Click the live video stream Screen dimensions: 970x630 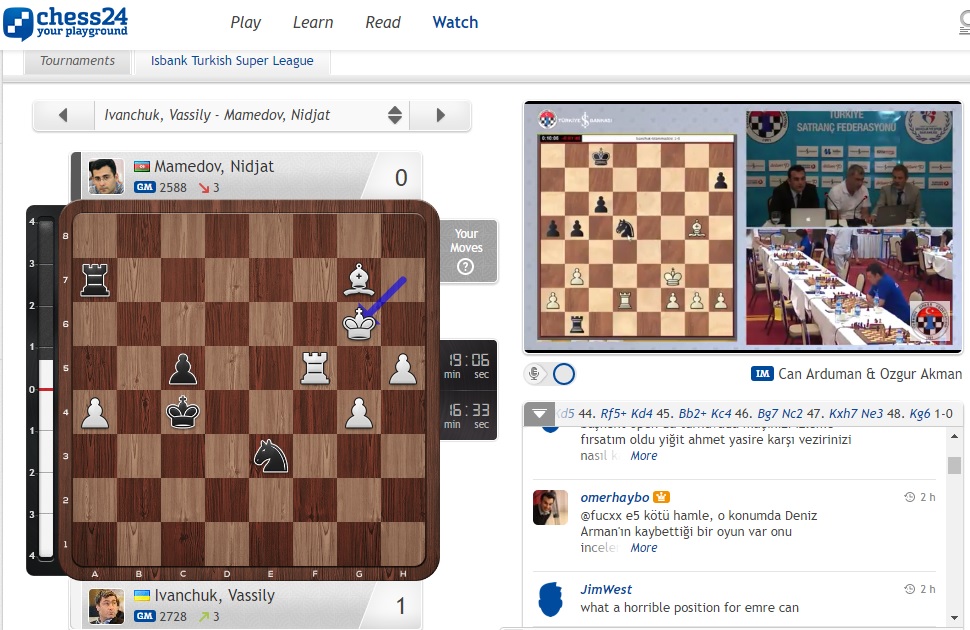coord(743,227)
